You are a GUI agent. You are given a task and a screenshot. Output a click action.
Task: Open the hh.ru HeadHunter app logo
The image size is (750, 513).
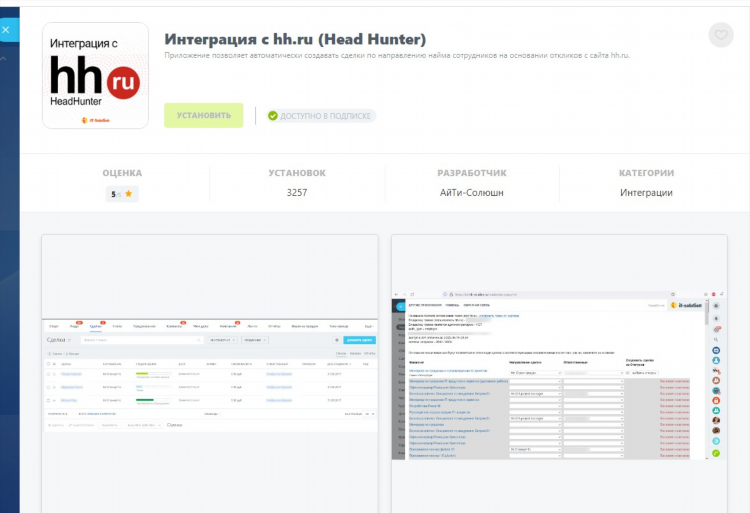tap(96, 76)
